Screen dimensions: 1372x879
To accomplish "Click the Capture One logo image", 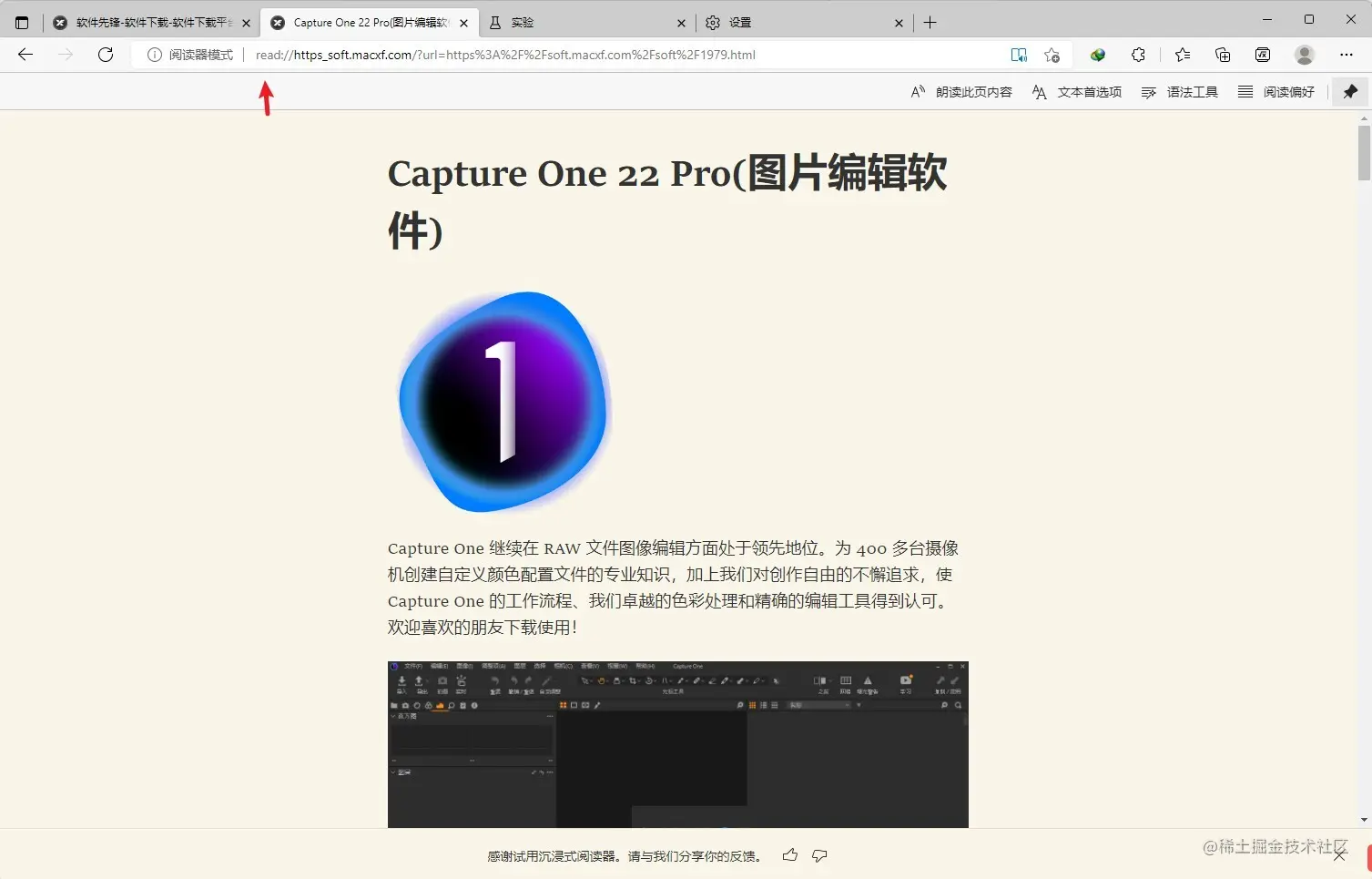I will tap(503, 402).
